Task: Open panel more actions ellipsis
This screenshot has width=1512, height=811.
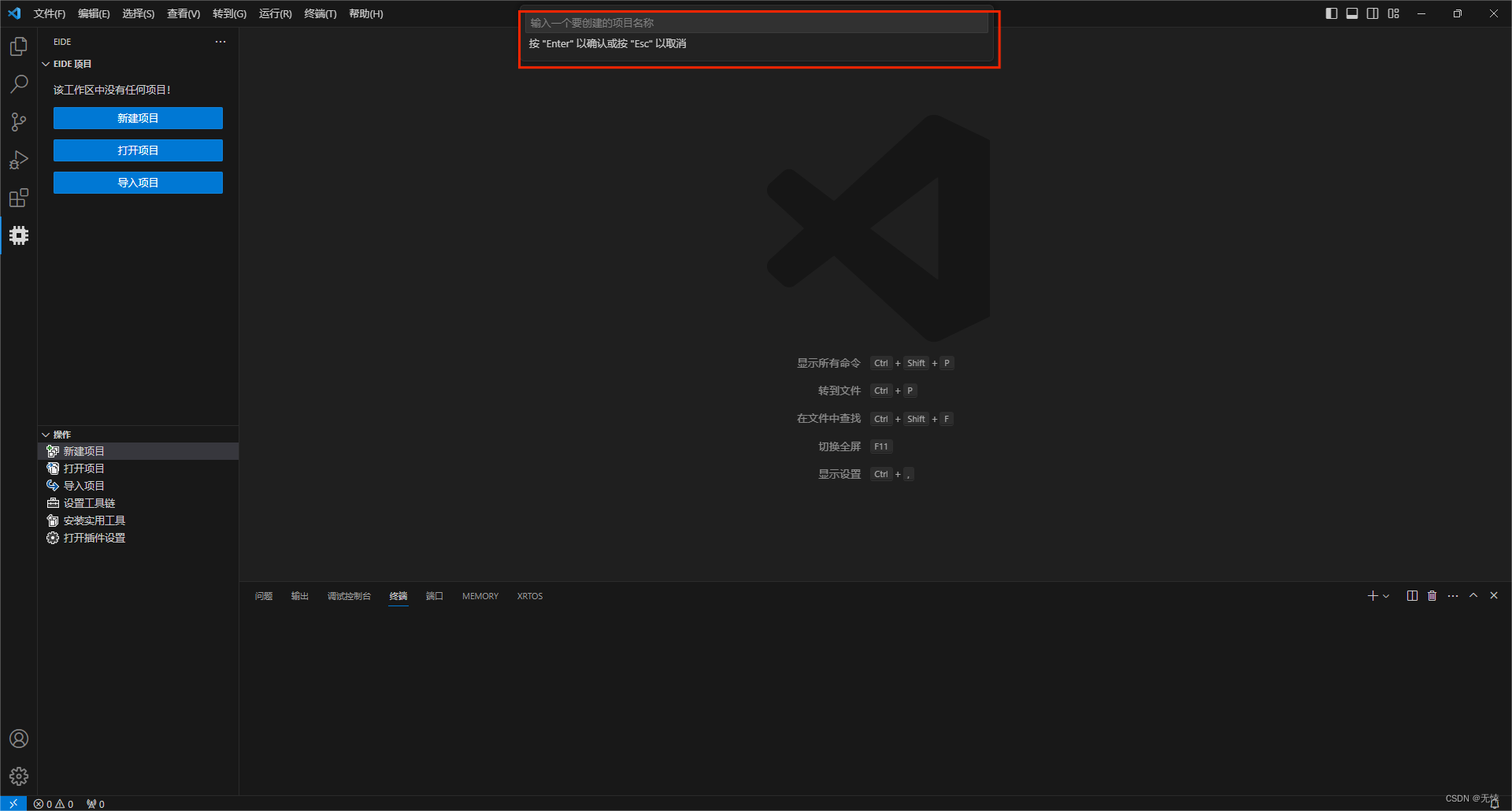Action: coord(1453,596)
